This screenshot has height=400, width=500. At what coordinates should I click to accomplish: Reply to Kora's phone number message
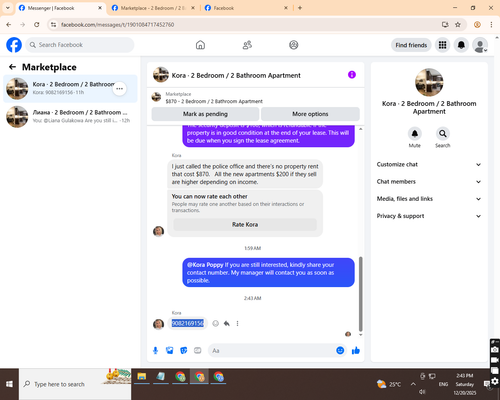(x=227, y=323)
